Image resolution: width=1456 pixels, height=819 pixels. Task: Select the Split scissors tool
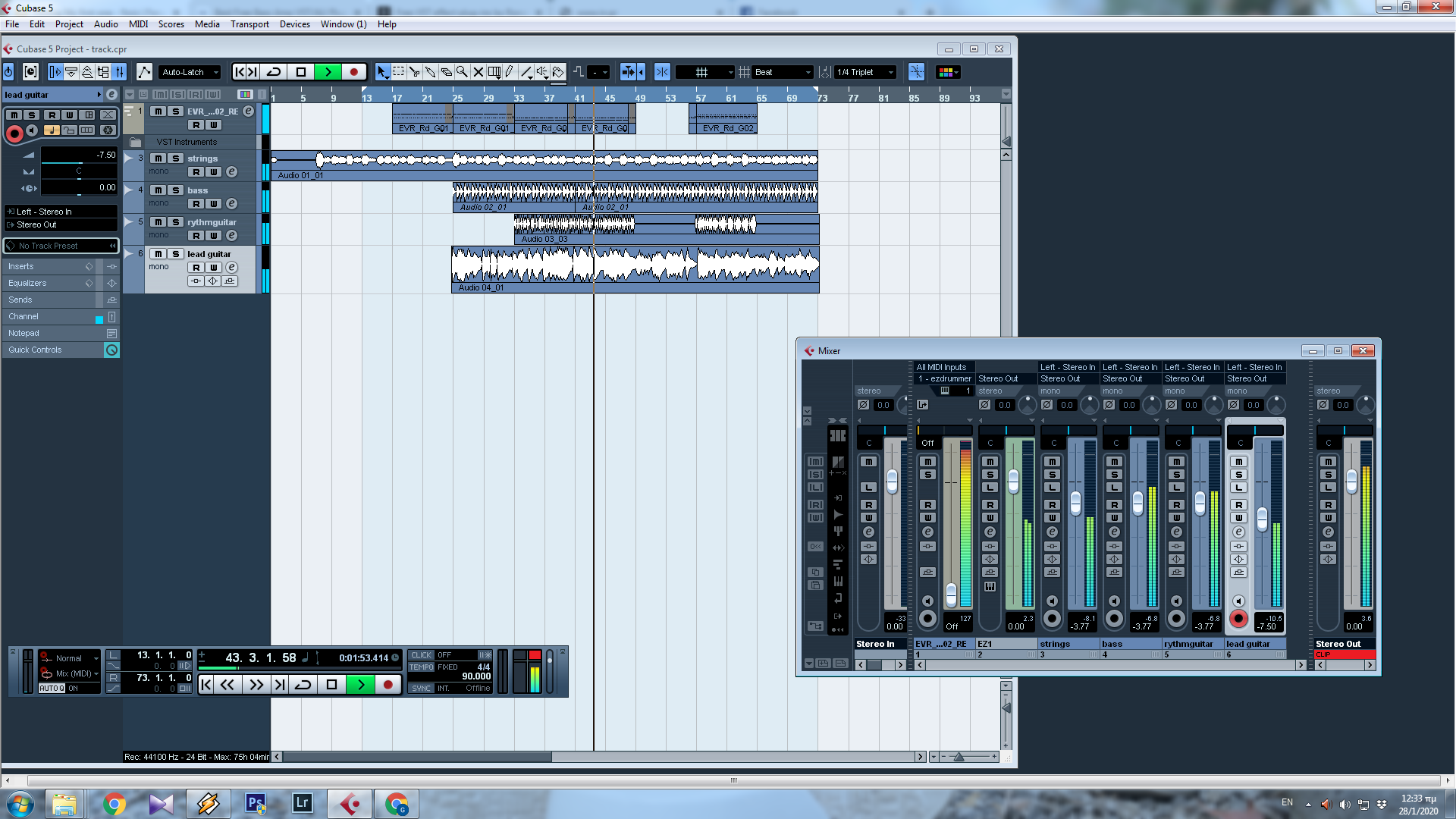414,72
